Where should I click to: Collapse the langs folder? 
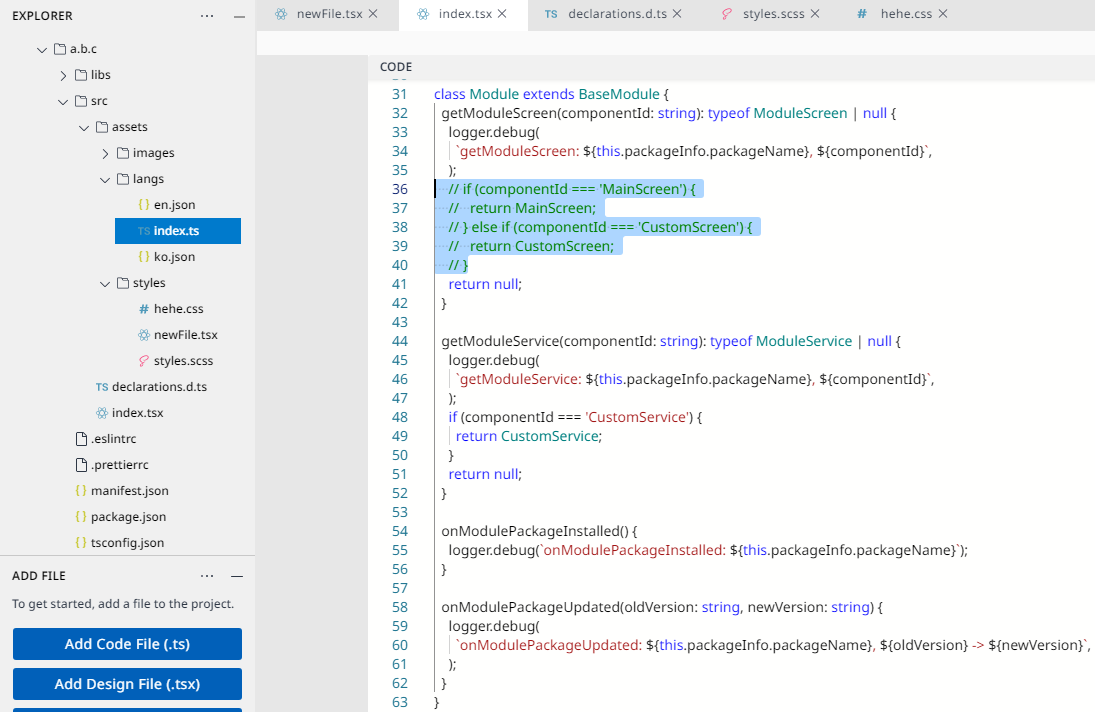[x=105, y=179]
